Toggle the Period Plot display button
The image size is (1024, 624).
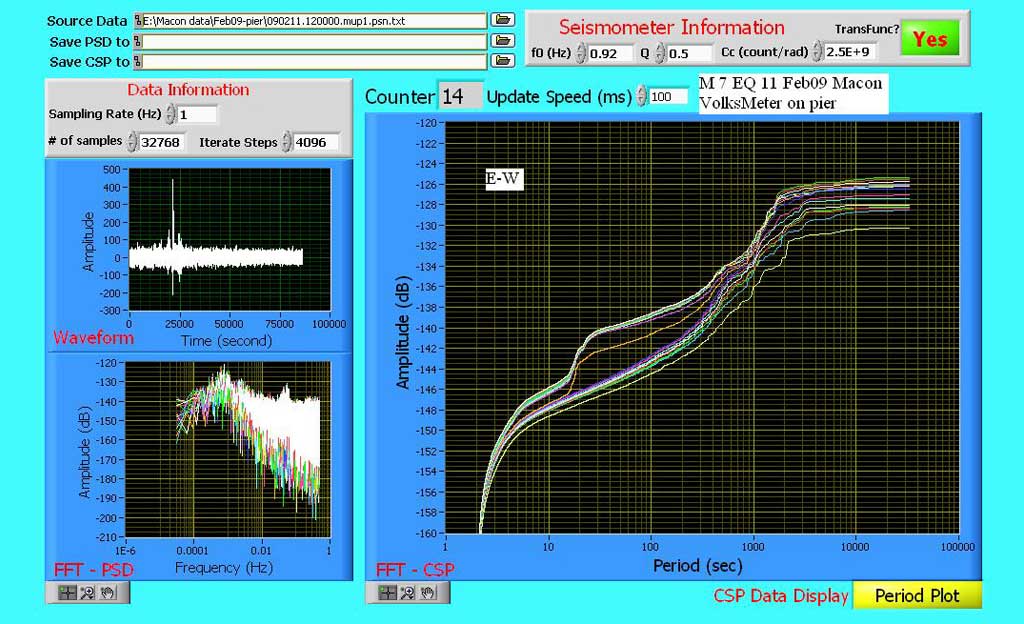pos(917,595)
